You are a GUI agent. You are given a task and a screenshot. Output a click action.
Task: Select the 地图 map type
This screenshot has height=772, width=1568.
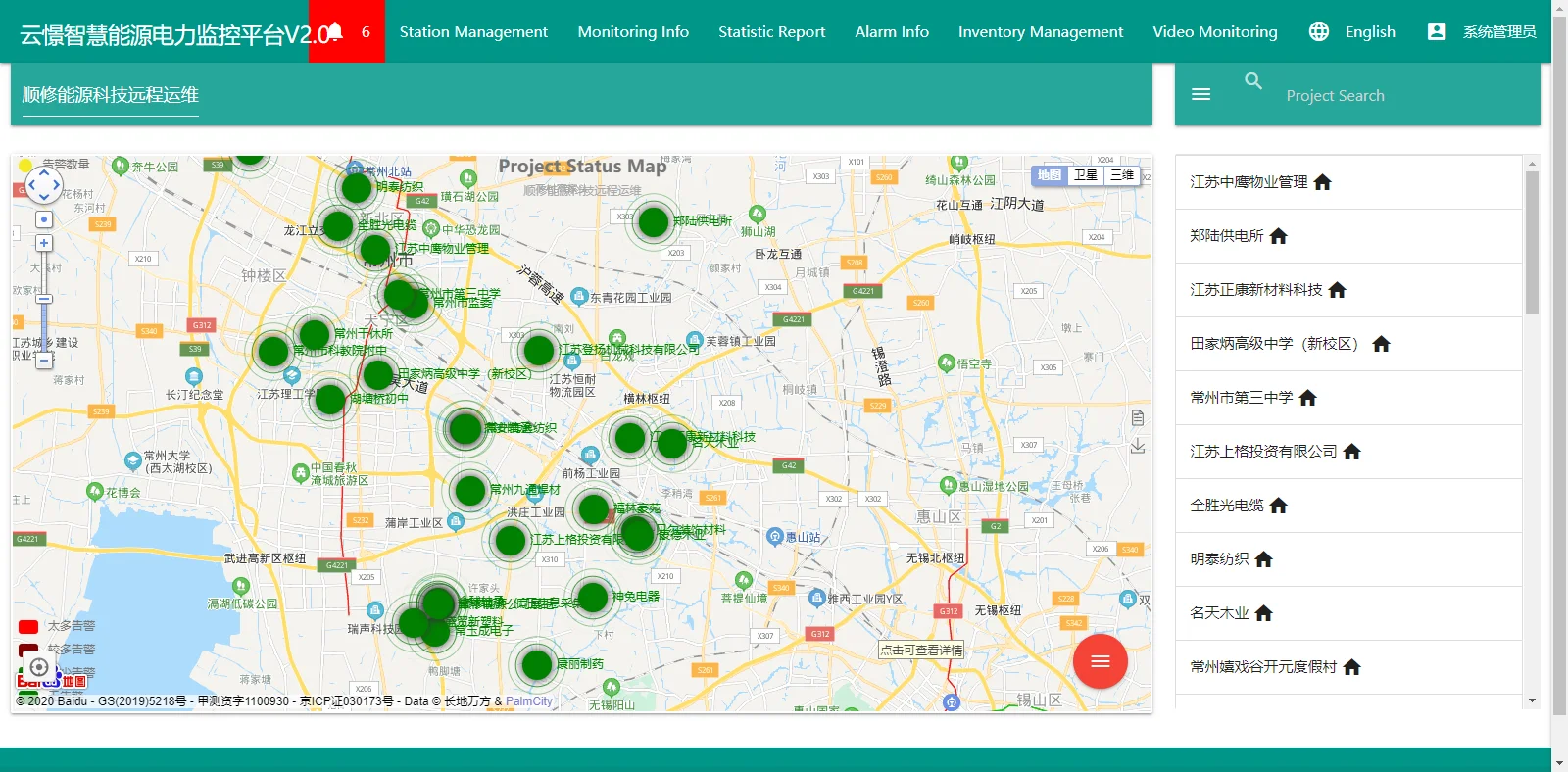[x=1049, y=175]
